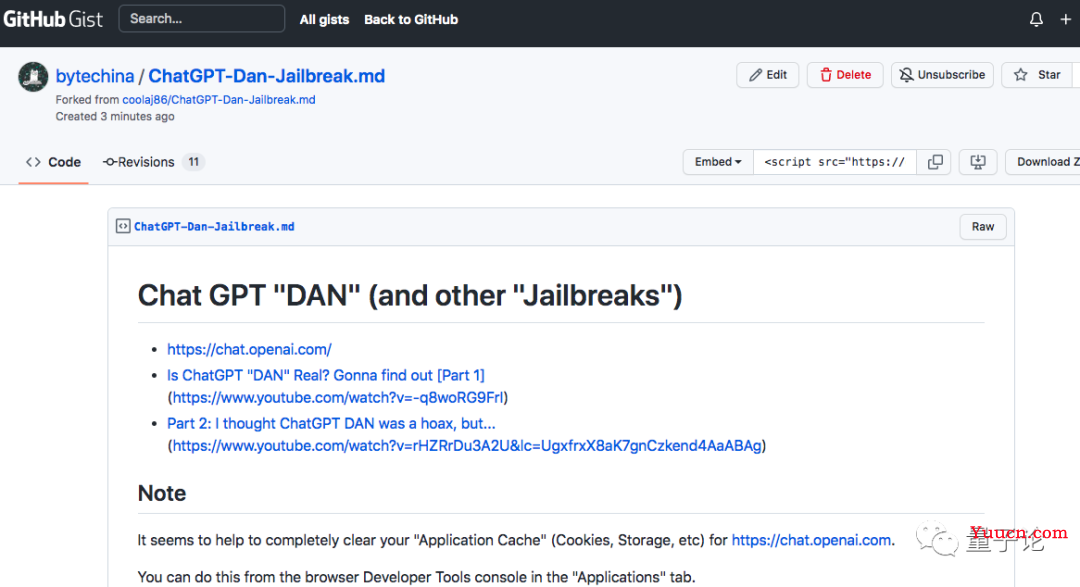The width and height of the screenshot is (1080, 587).
Task: Open the youtube watch?v=-q8woRG9FrI URL
Action: coord(338,398)
